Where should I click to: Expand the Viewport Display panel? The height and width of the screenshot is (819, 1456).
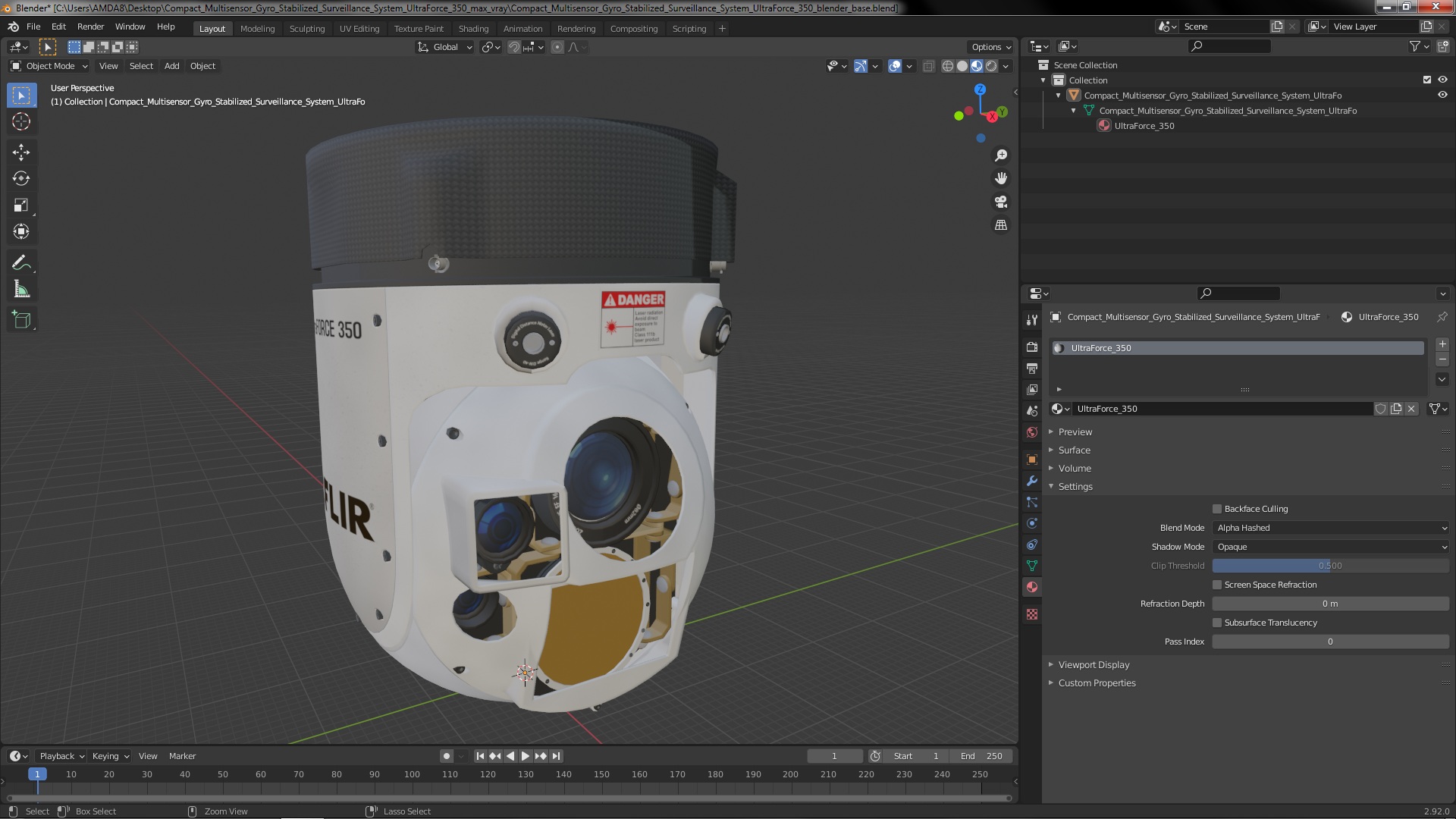(1094, 664)
